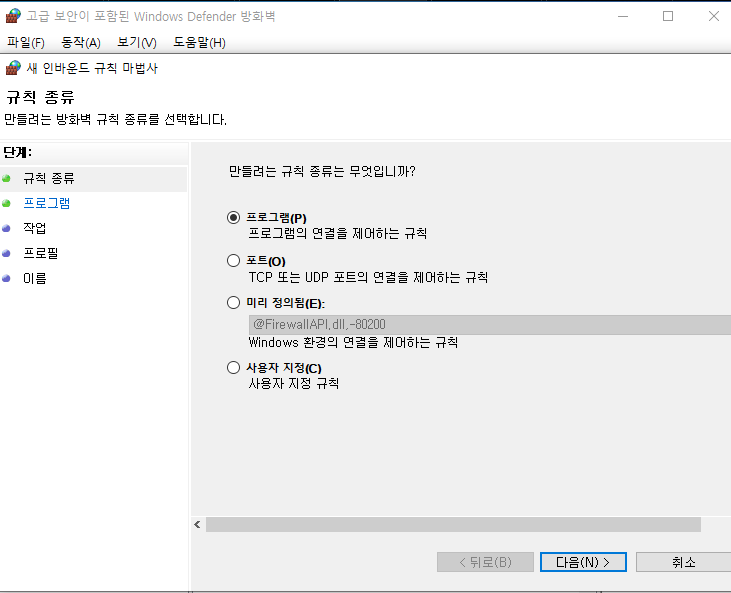Click the blue bullet next to 프로필

coord(6,253)
